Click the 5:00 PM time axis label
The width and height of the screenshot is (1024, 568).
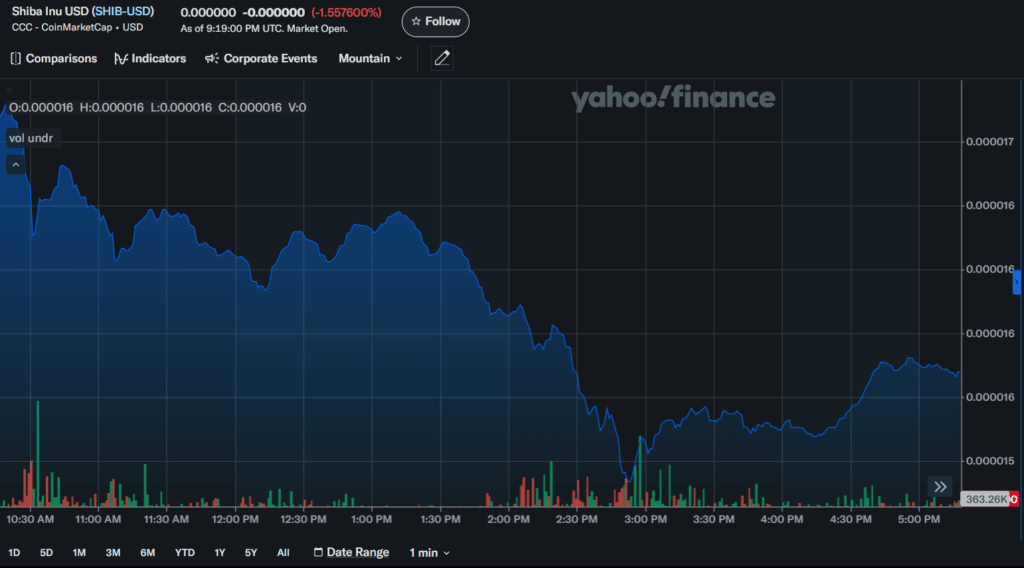point(919,519)
